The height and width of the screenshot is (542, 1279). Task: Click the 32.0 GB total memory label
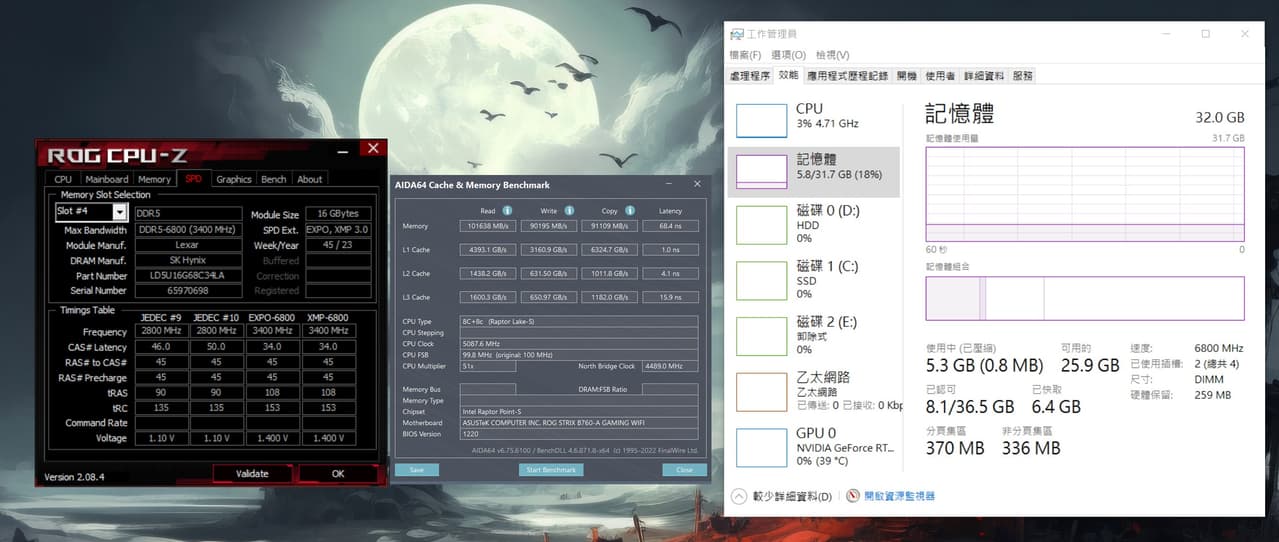point(1220,117)
